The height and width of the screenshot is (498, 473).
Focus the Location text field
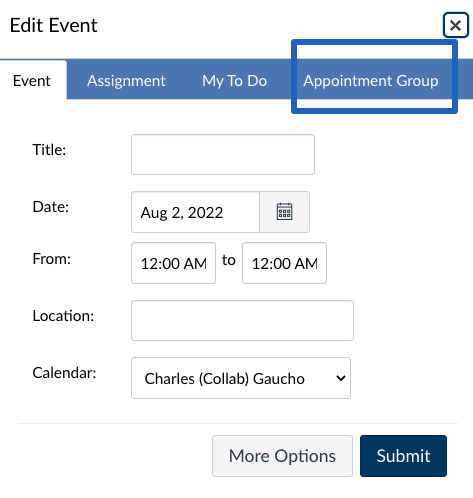point(242,320)
